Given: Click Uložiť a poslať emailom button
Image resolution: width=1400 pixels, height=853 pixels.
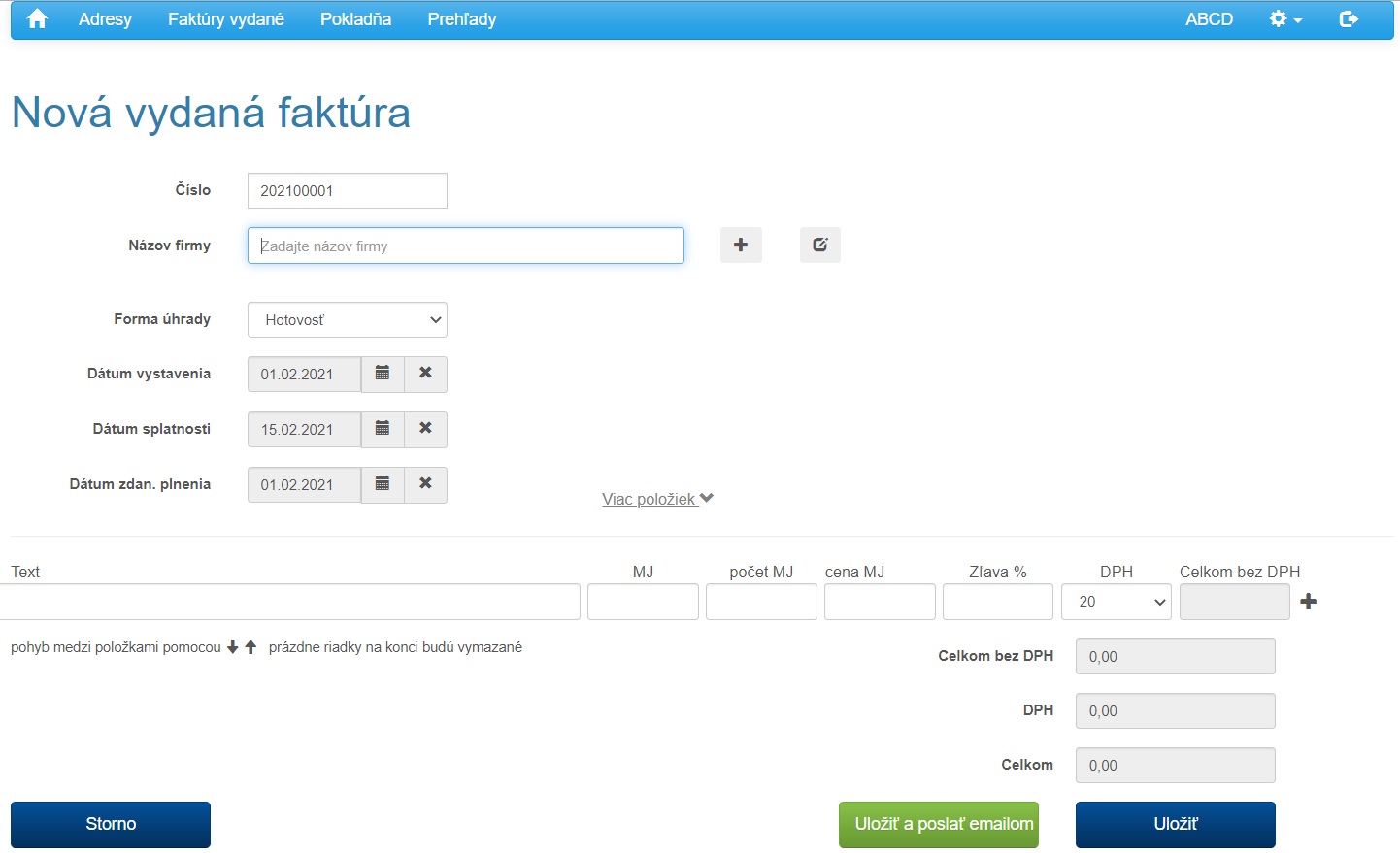Looking at the screenshot, I should click(938, 824).
